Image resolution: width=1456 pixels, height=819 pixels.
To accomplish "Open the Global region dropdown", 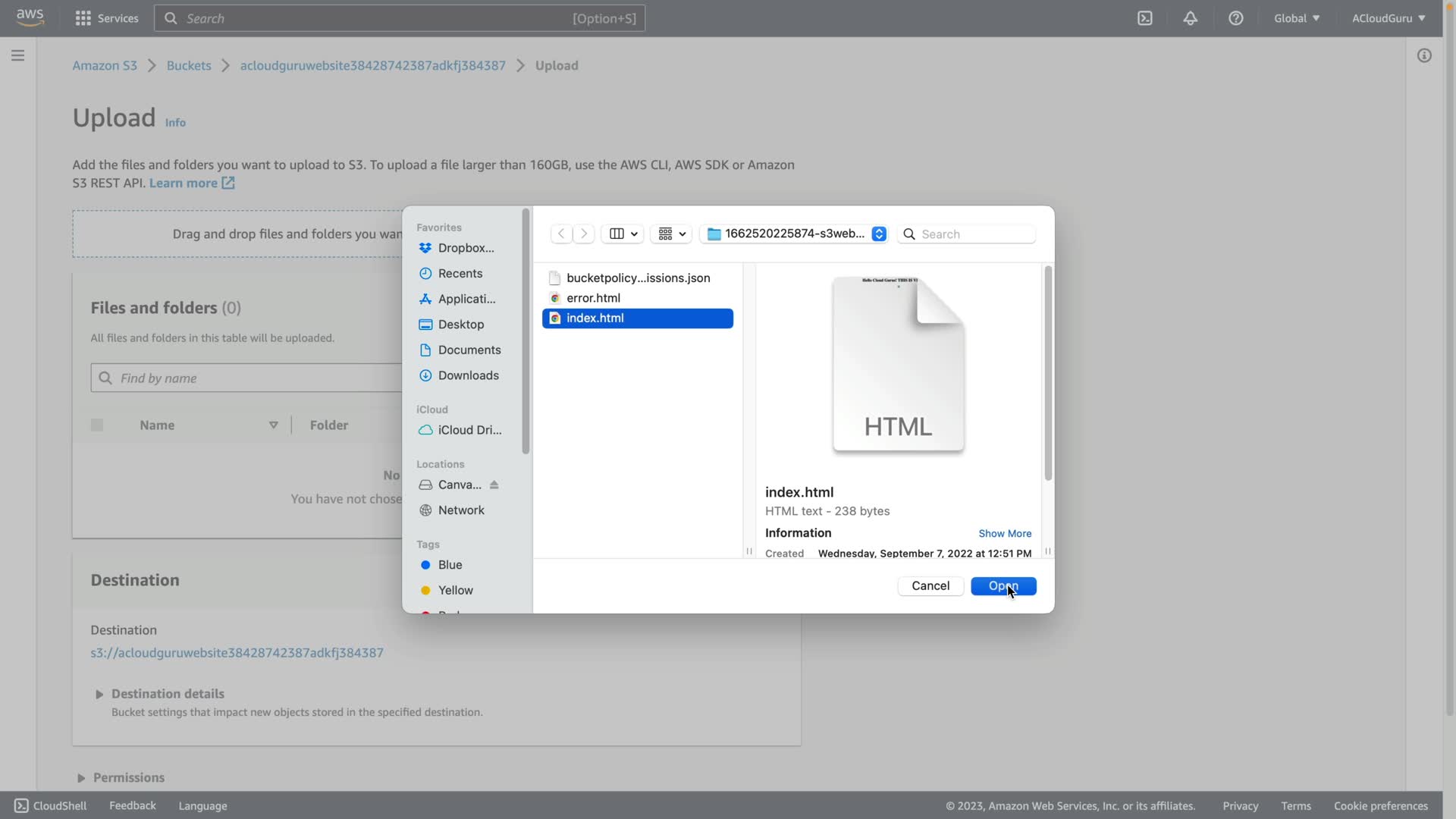I will coord(1296,18).
